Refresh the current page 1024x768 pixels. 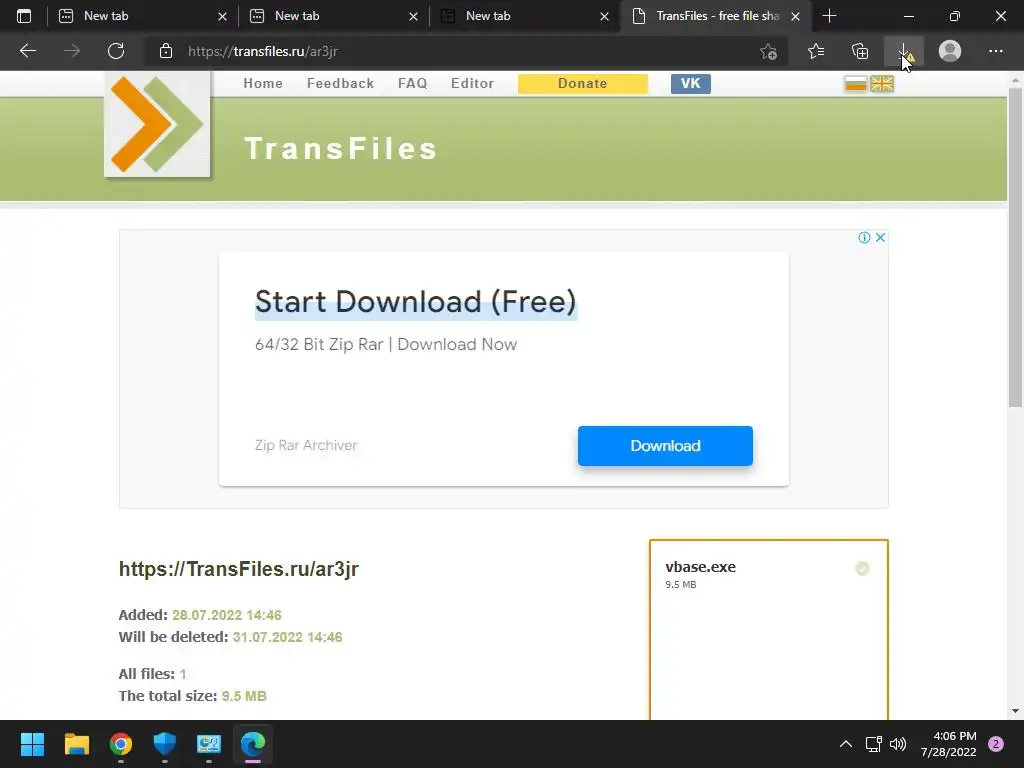(x=116, y=51)
